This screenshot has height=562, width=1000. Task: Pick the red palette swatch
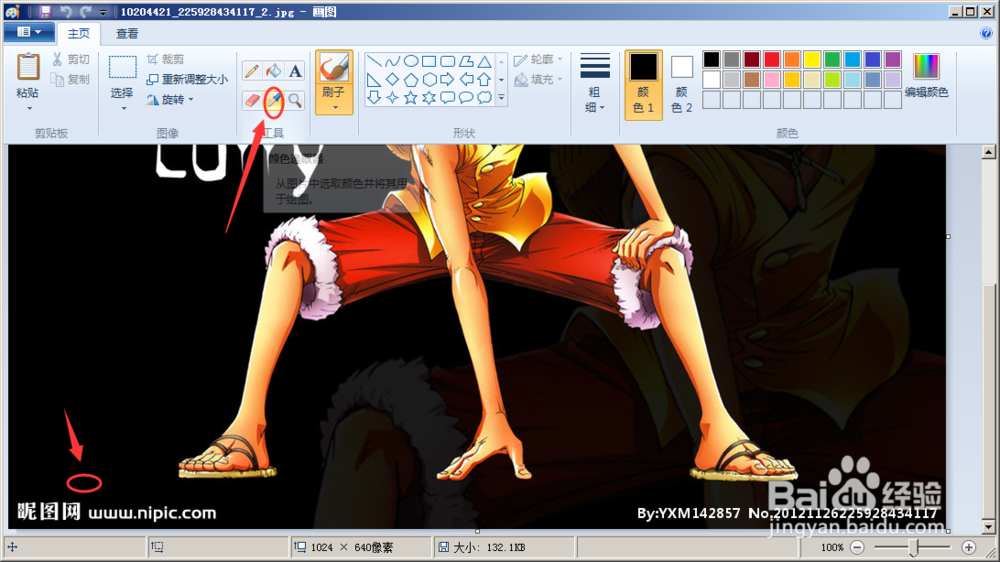[772, 59]
